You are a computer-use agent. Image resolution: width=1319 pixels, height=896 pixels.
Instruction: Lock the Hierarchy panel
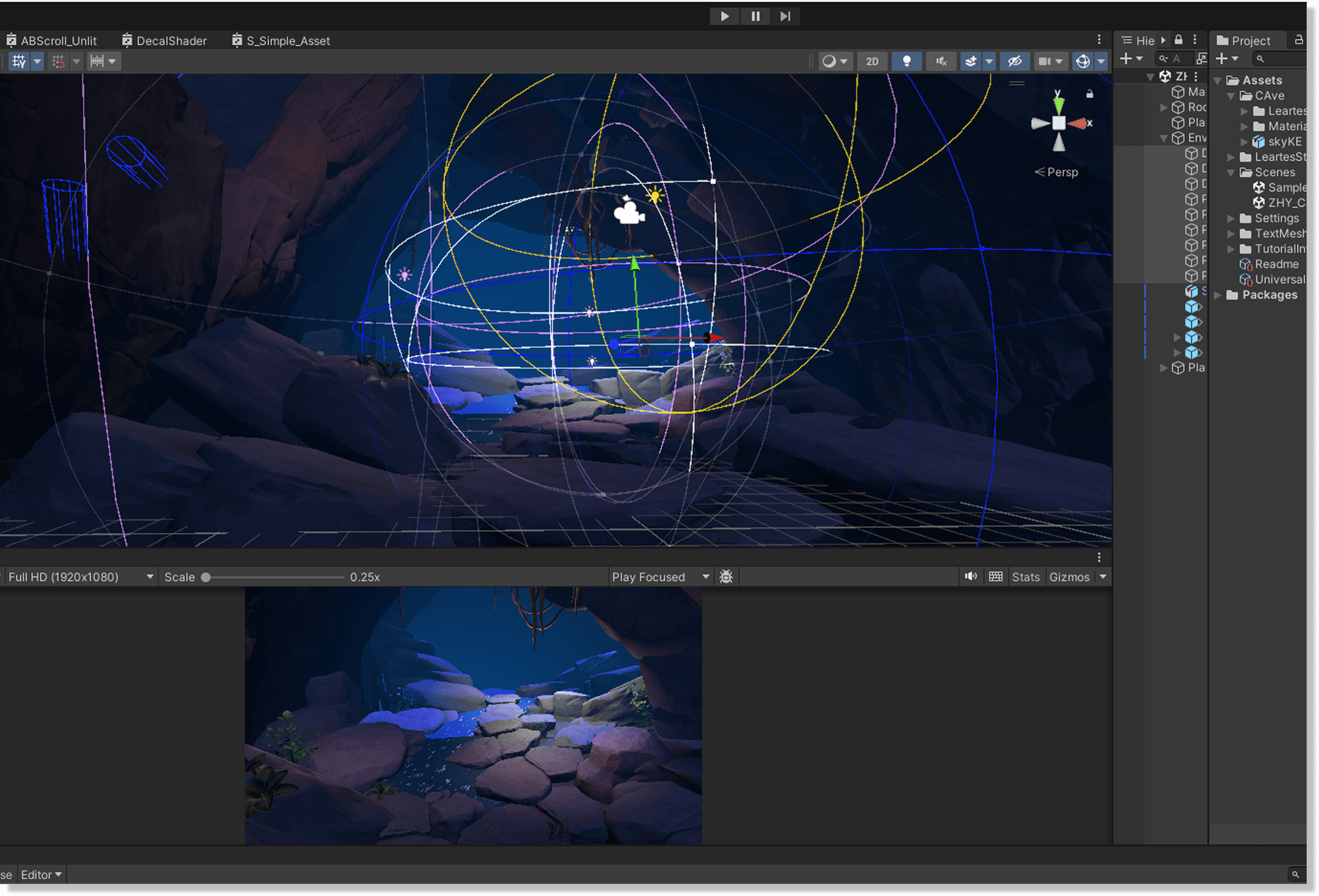click(x=1179, y=39)
